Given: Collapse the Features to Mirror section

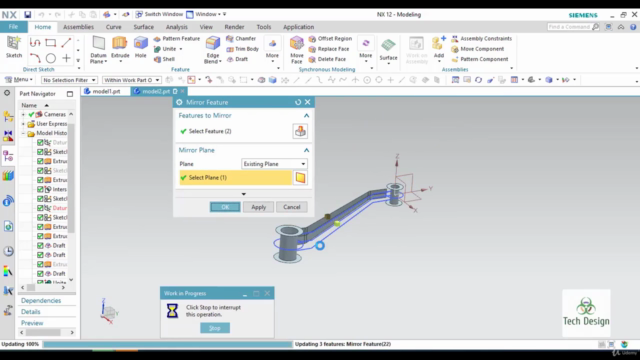Looking at the screenshot, I should [307, 116].
